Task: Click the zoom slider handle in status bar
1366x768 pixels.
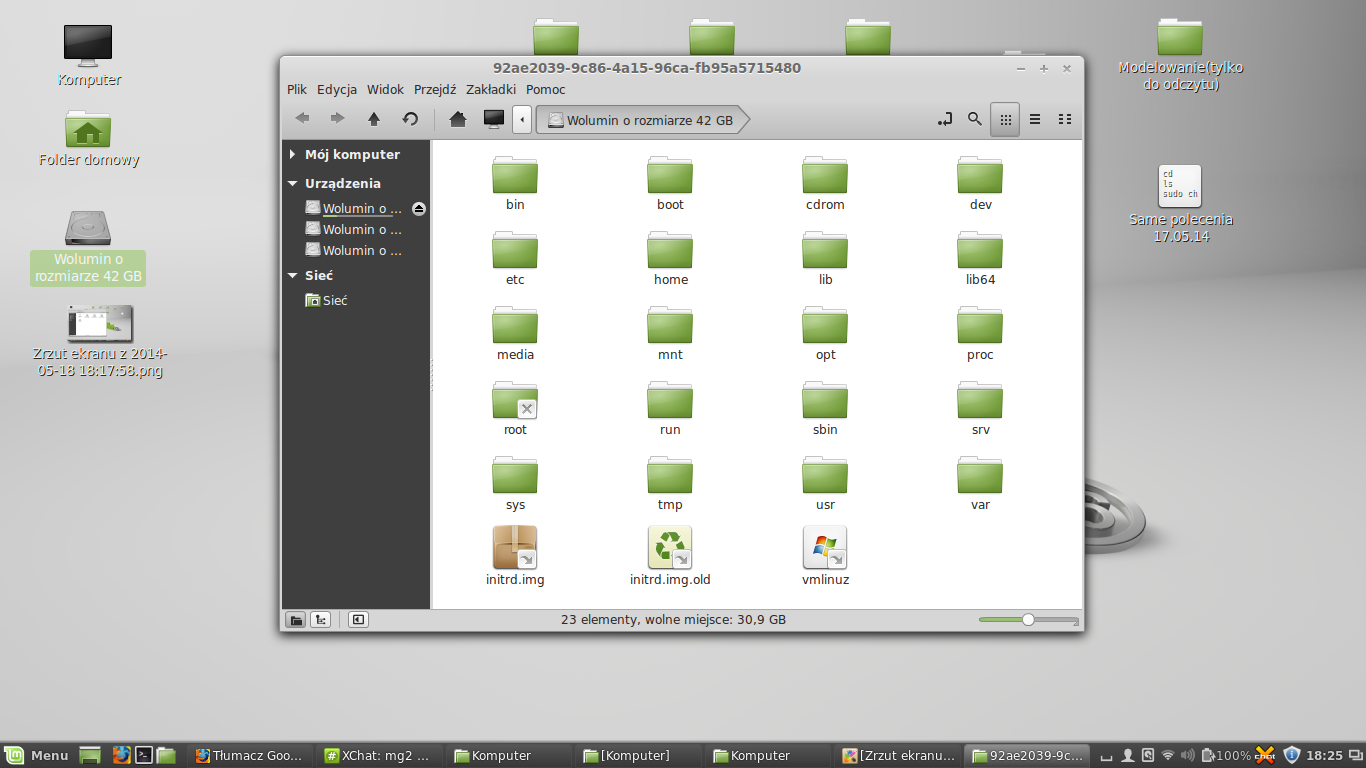Action: [x=1028, y=620]
